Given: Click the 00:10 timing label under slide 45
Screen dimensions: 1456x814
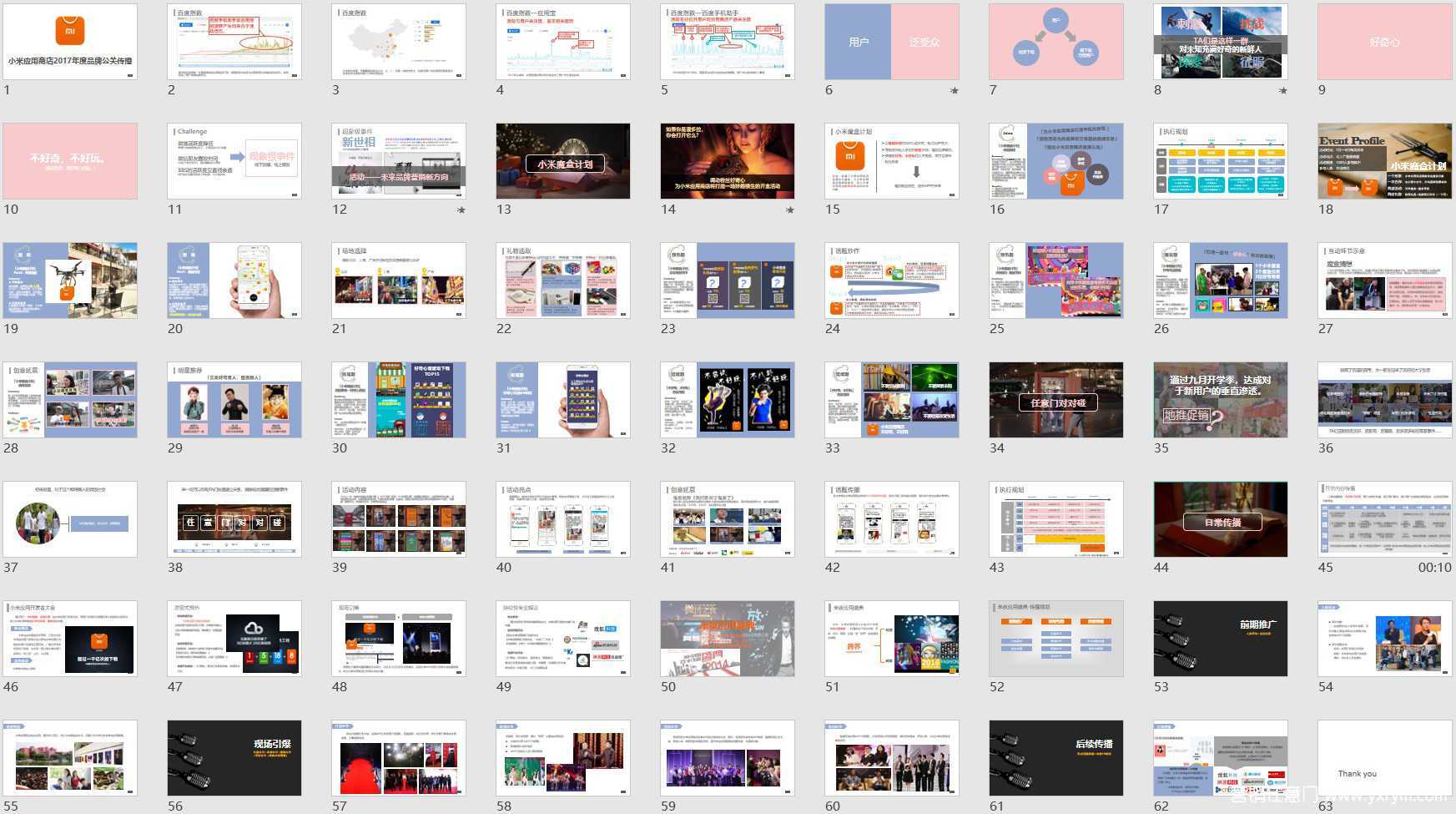Looking at the screenshot, I should 1435,568.
